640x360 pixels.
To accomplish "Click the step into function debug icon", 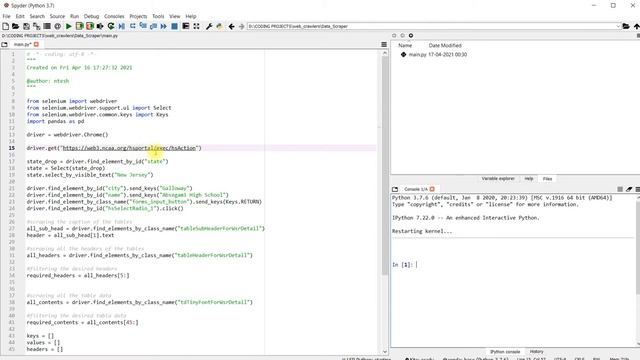I will click(143, 26).
